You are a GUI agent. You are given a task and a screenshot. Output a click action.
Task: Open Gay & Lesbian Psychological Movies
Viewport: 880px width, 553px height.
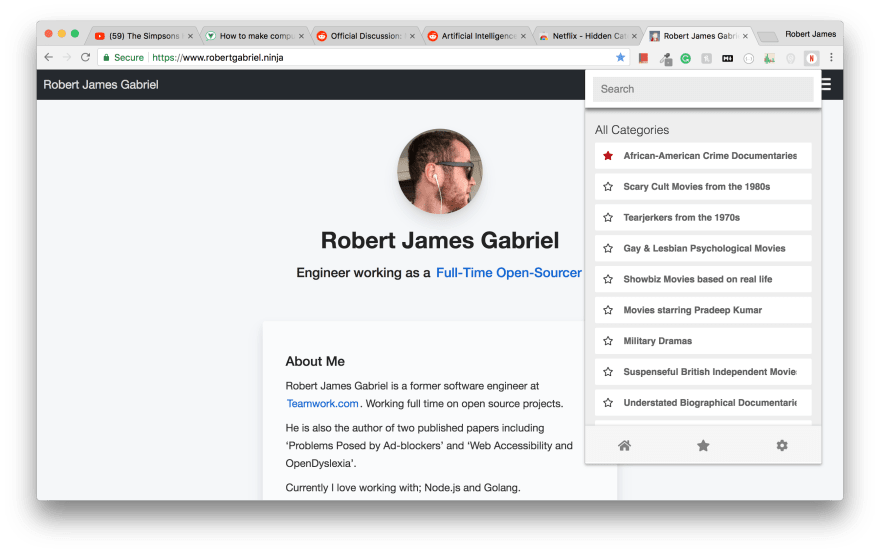704,249
